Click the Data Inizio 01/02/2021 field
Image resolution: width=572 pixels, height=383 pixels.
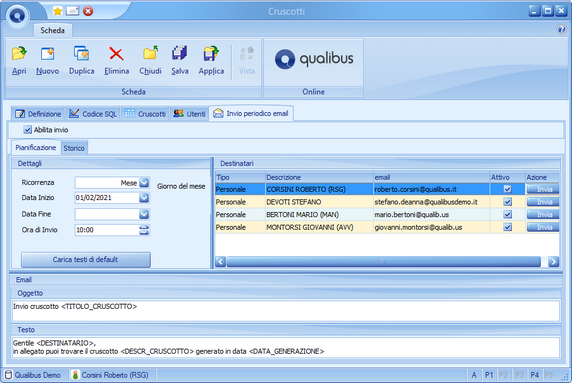pyautogui.click(x=107, y=198)
